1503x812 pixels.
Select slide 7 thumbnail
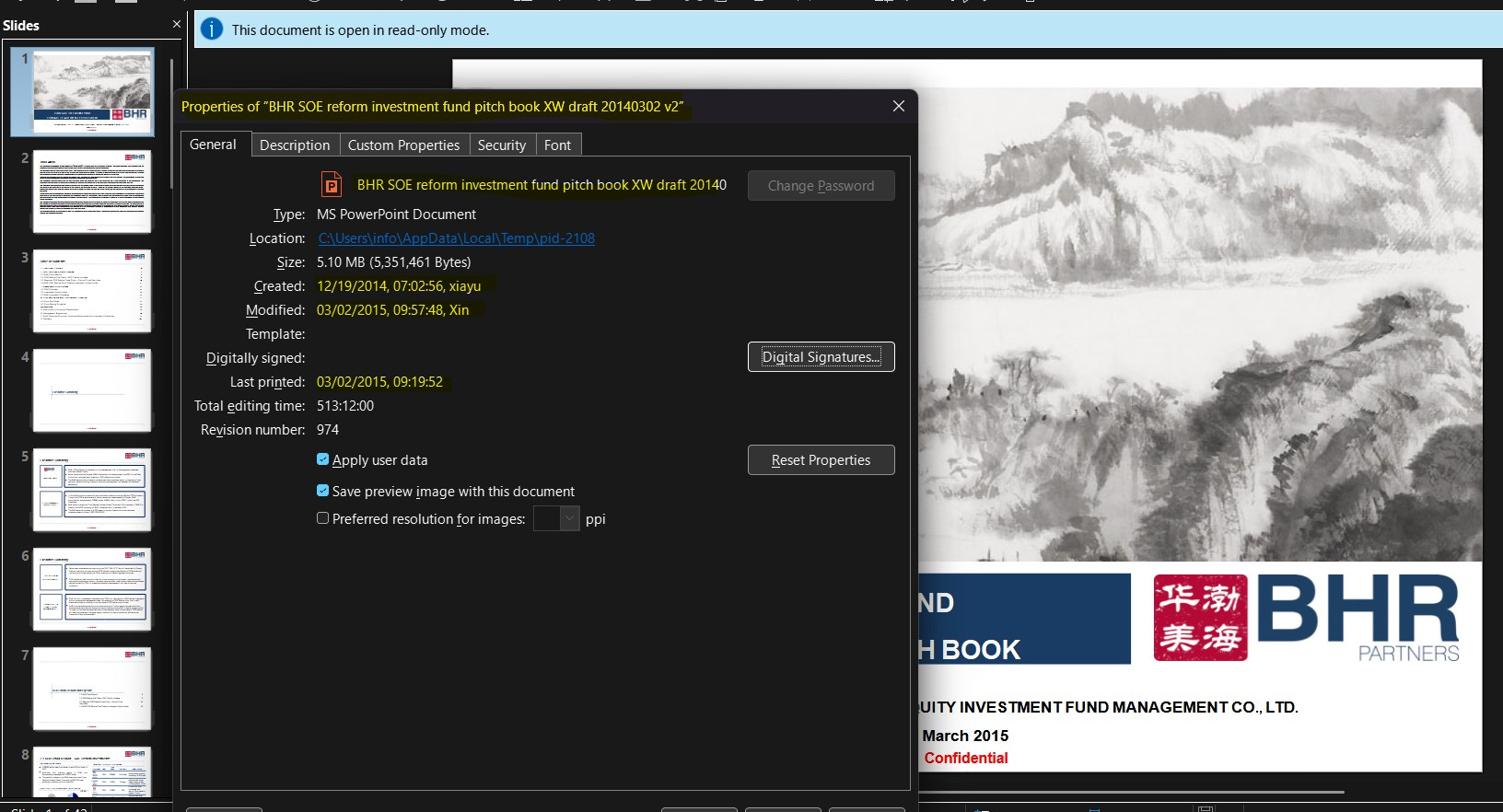pyautogui.click(x=92, y=689)
